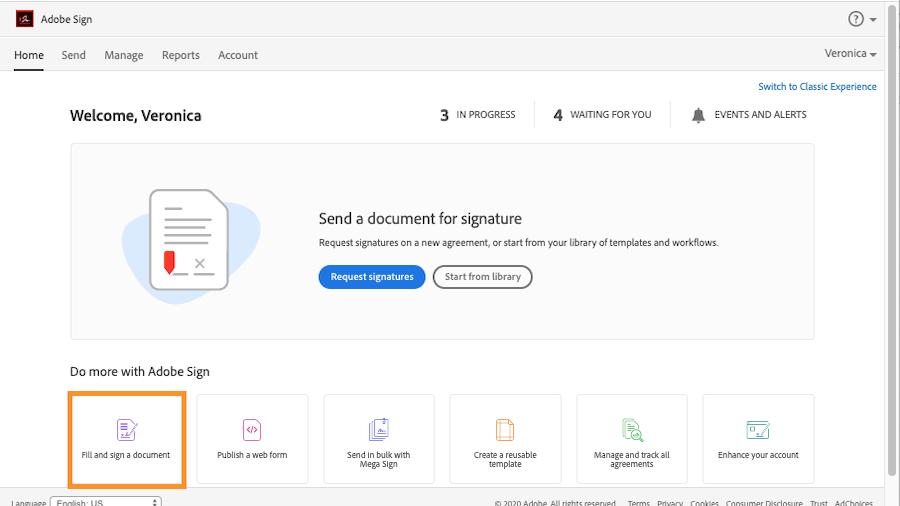The width and height of the screenshot is (900, 506).
Task: Open the Trust footer link
Action: (x=818, y=503)
